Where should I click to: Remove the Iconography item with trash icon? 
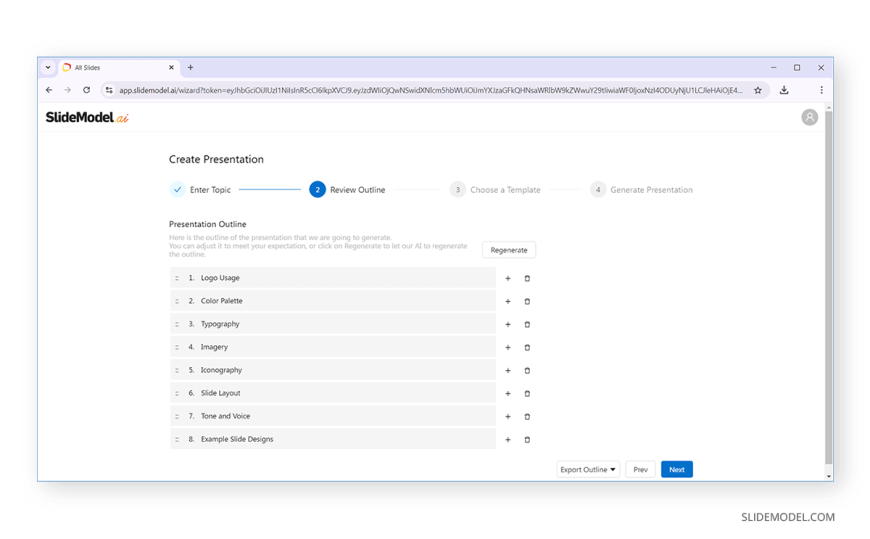pos(527,370)
